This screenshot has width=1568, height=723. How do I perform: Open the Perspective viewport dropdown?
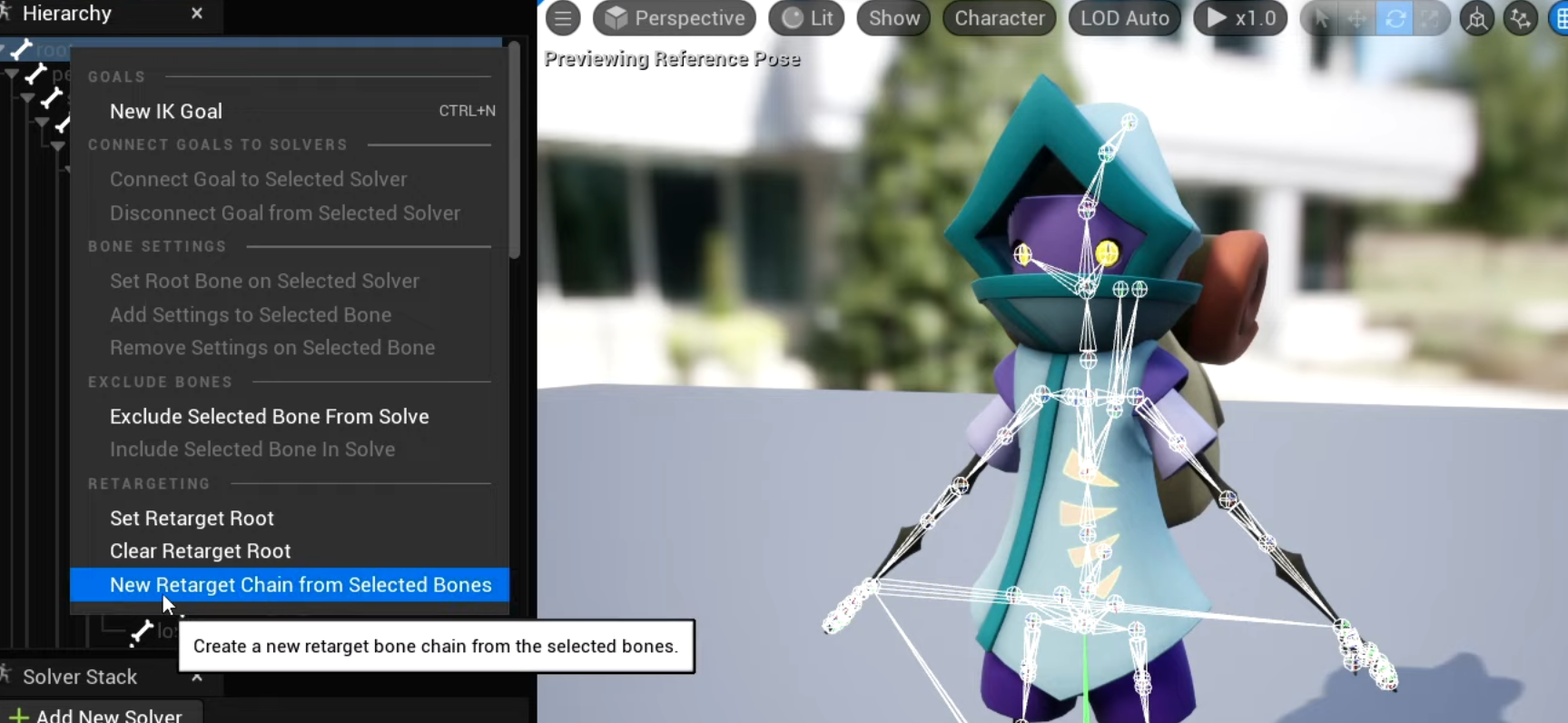point(675,18)
